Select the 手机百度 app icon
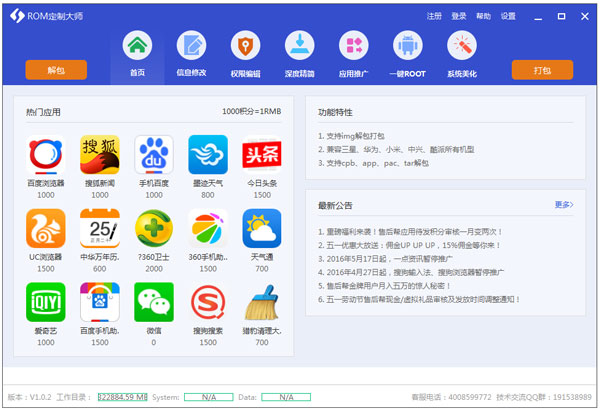 (154, 155)
